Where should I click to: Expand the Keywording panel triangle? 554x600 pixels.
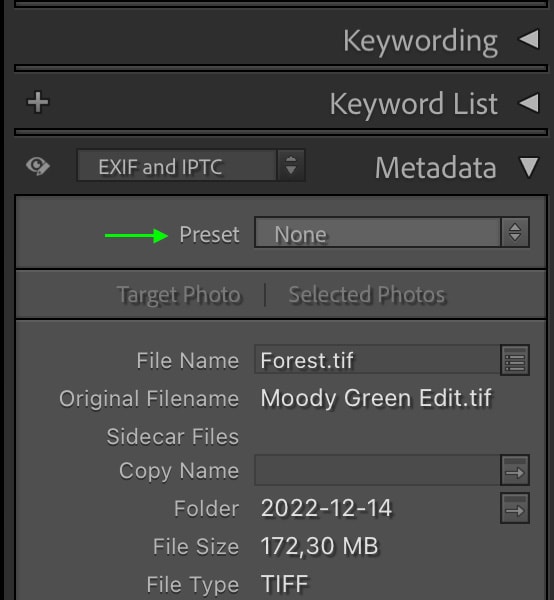tap(529, 39)
